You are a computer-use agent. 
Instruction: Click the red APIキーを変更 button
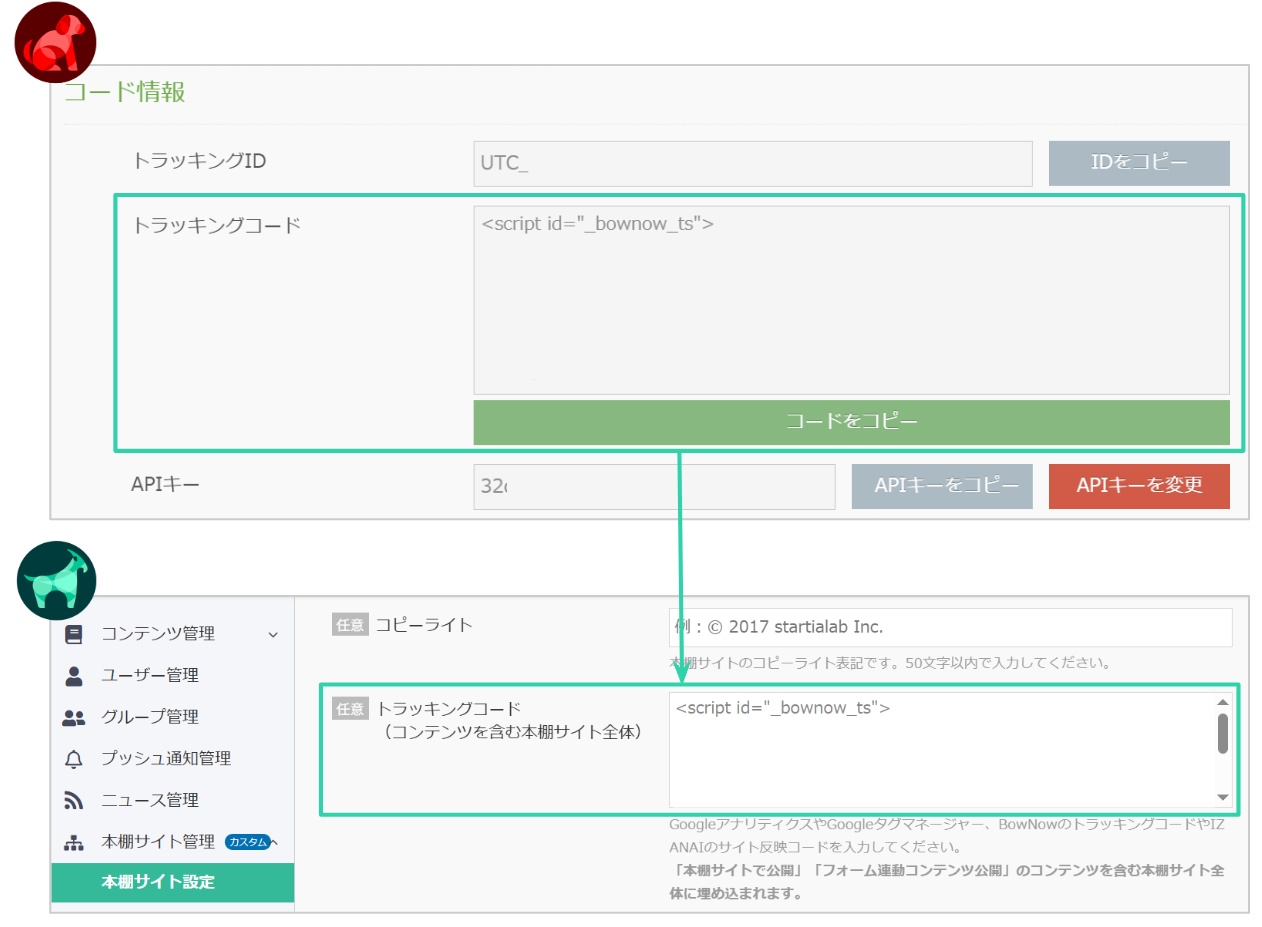[x=1138, y=486]
